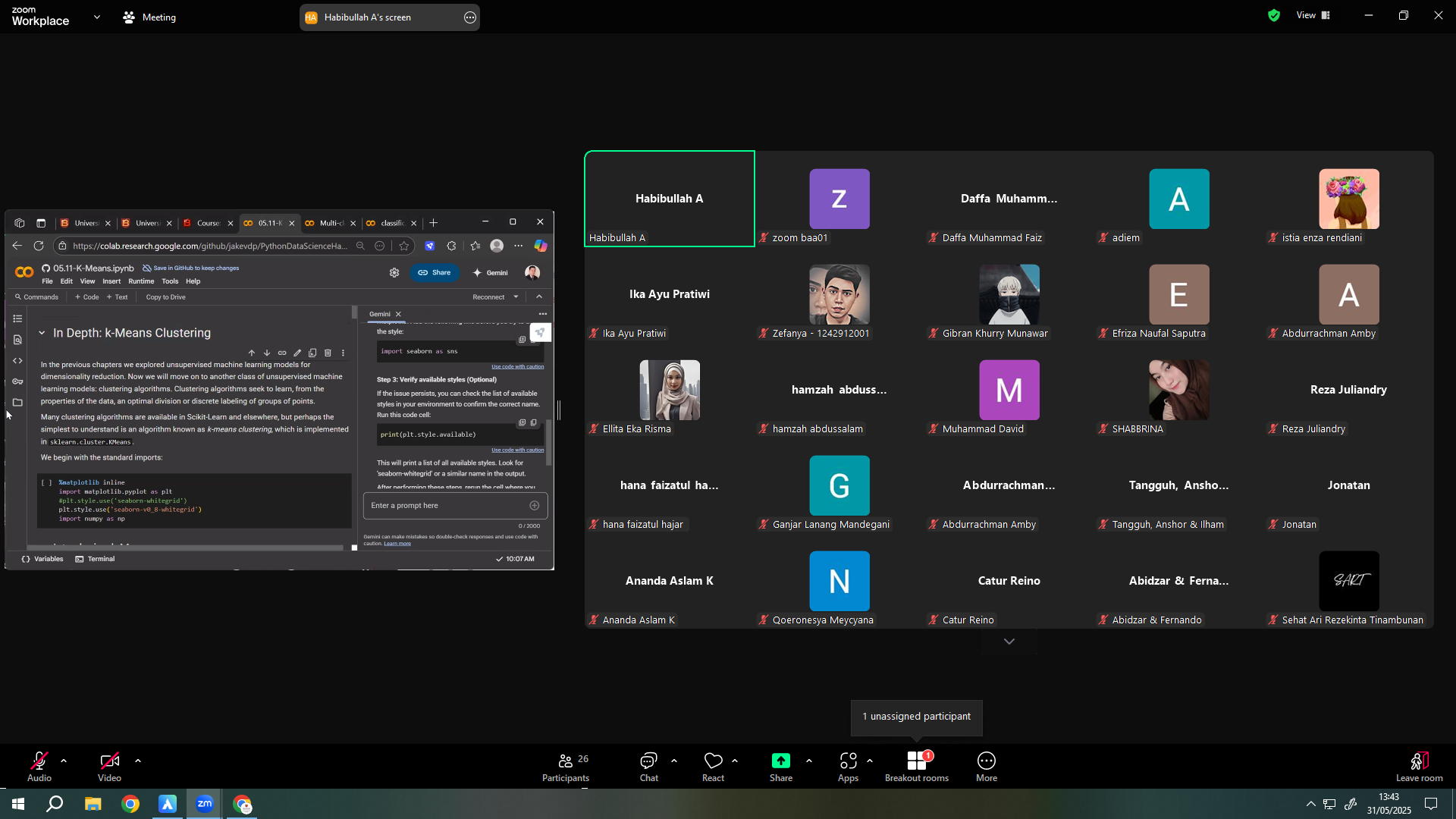Click the 'Learn more' link under Gemini prompt

(397, 544)
